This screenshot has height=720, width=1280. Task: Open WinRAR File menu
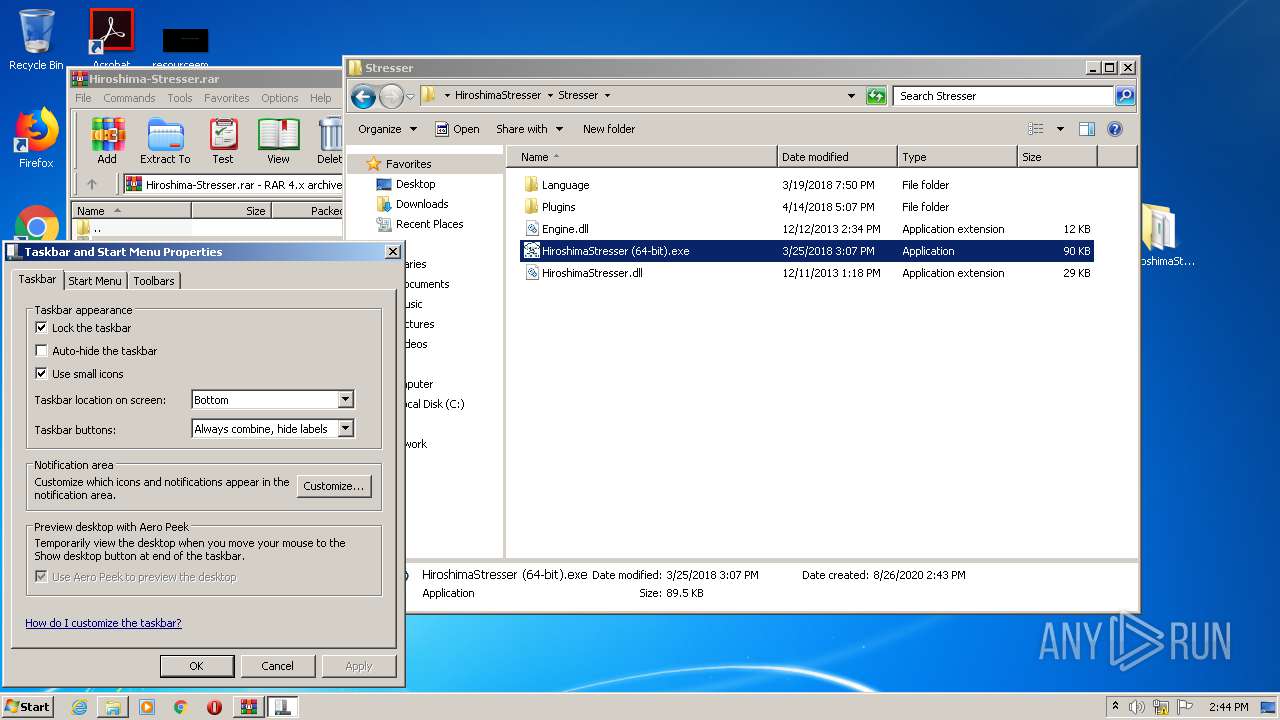tap(83, 98)
